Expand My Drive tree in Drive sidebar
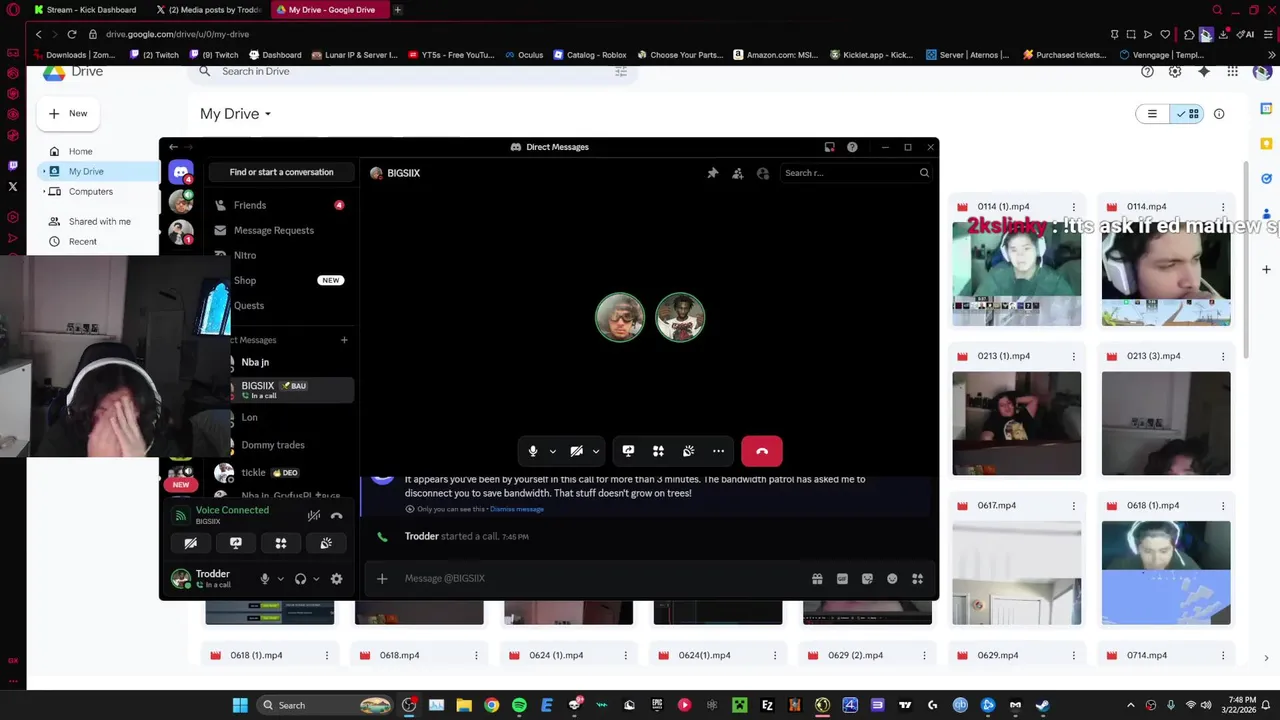 coord(43,172)
